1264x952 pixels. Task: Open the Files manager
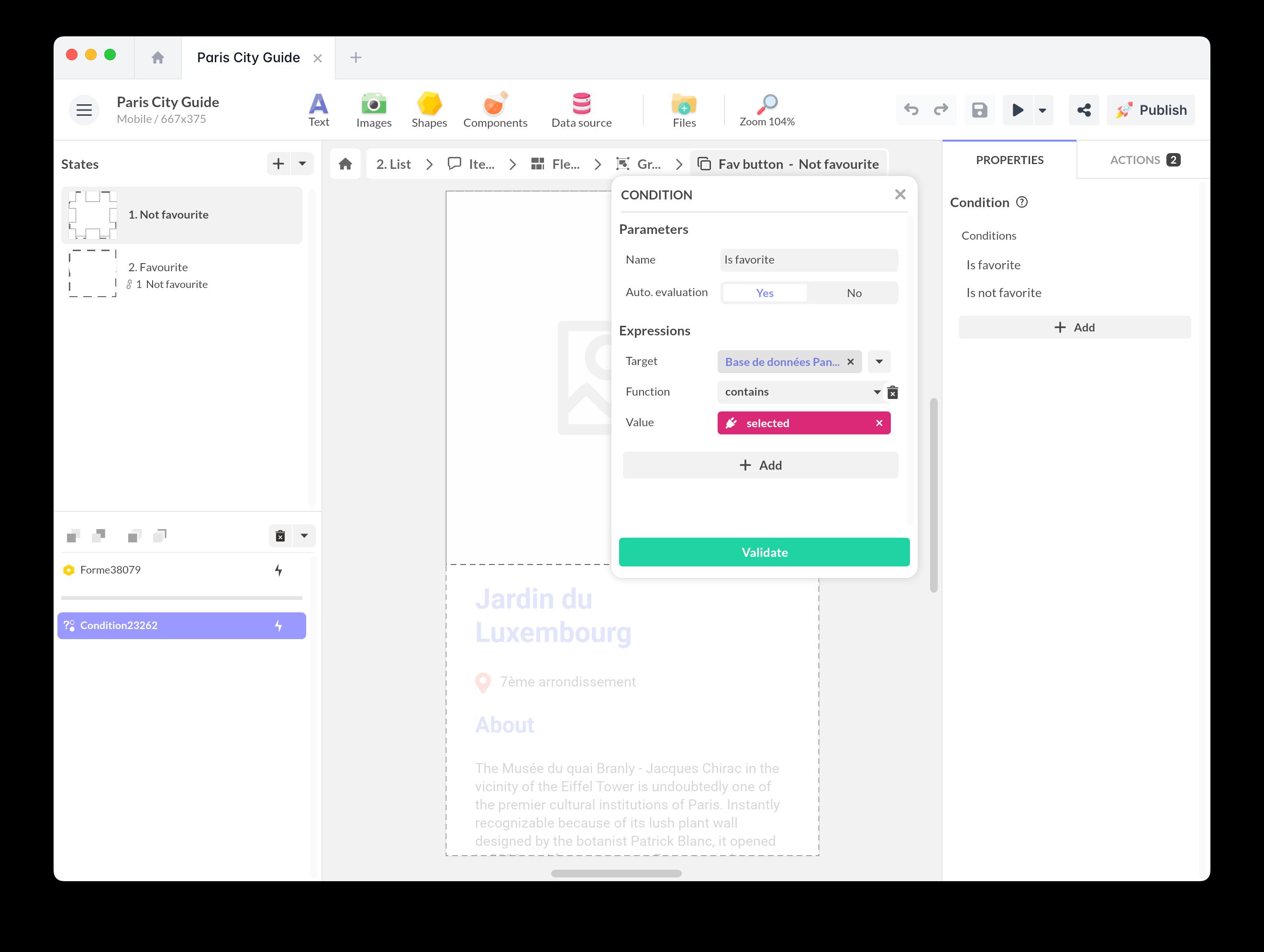684,110
